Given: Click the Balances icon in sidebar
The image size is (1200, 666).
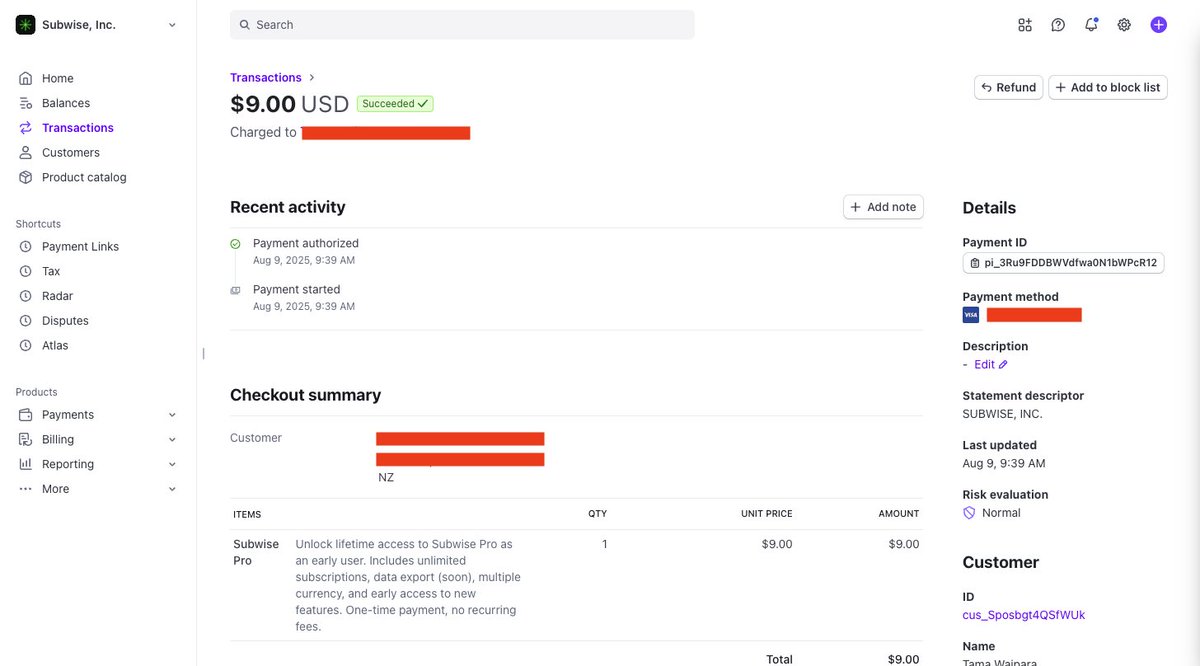Looking at the screenshot, I should (26, 103).
